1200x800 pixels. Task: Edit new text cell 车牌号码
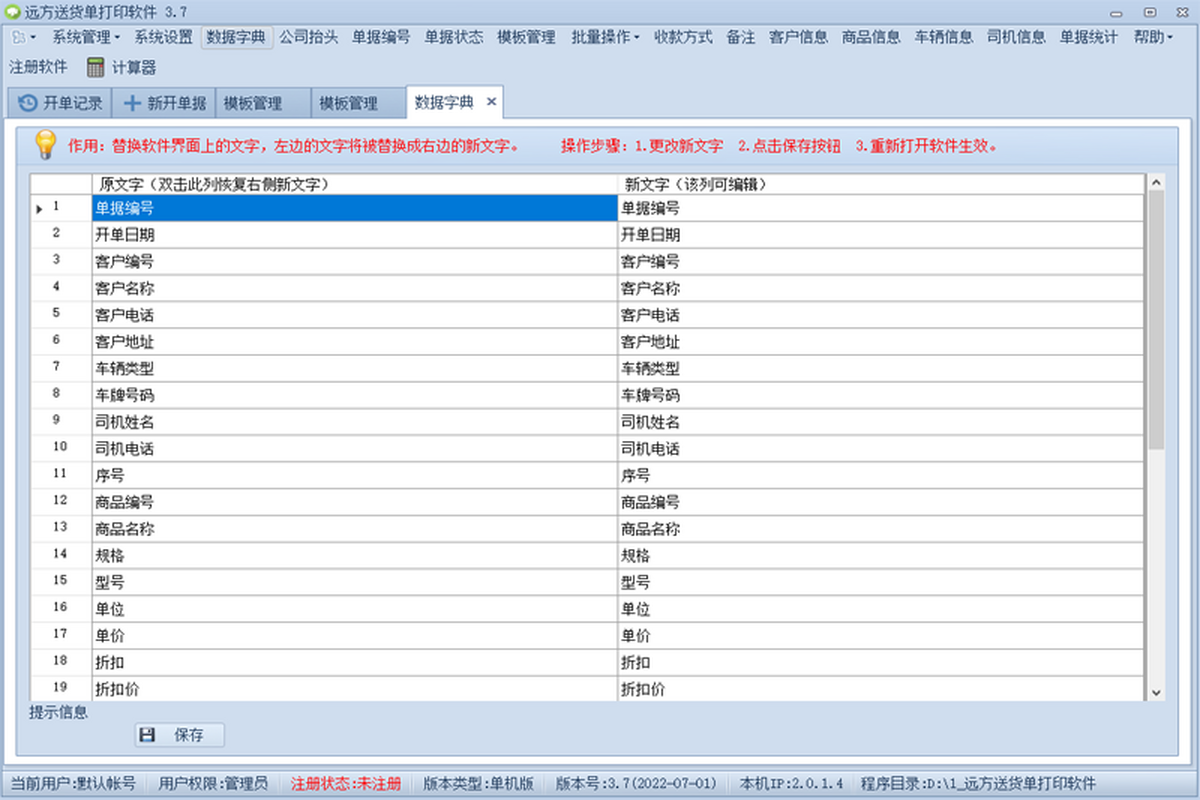[x=881, y=395]
